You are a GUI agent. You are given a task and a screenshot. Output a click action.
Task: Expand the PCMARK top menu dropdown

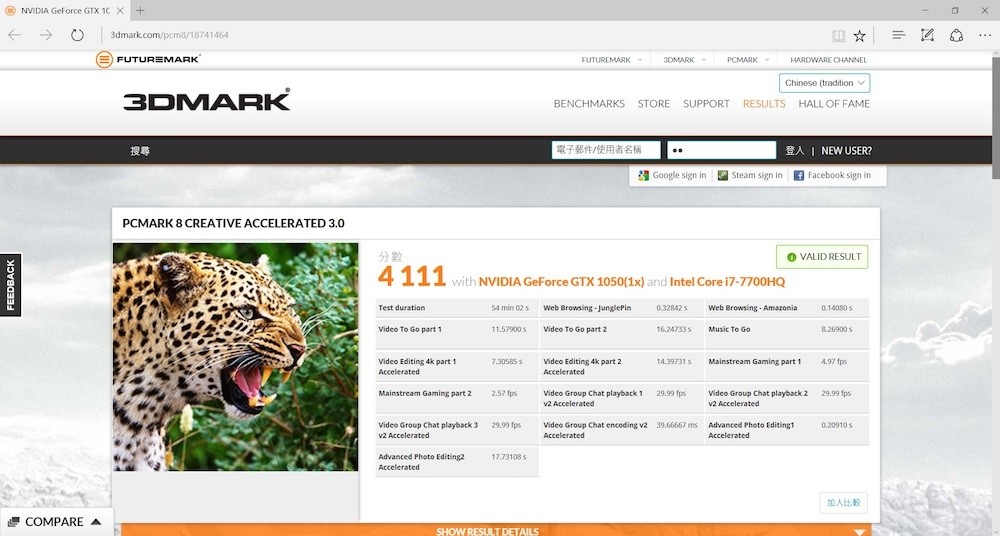tap(767, 60)
